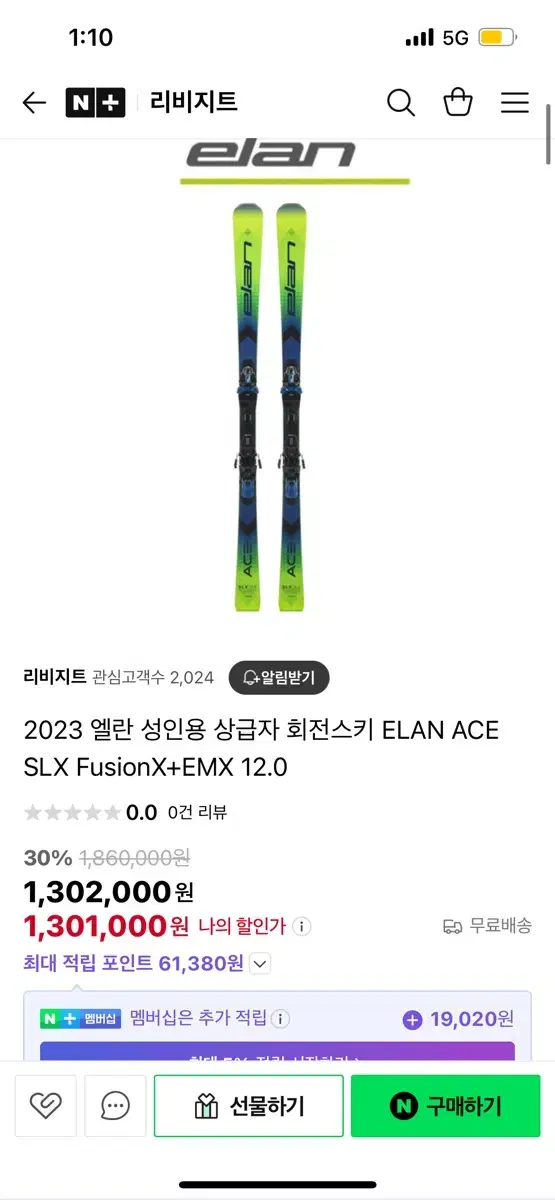Viewport: 555px width, 1200px height.
Task: Open the 리비지트 seller link above title
Action: point(55,677)
